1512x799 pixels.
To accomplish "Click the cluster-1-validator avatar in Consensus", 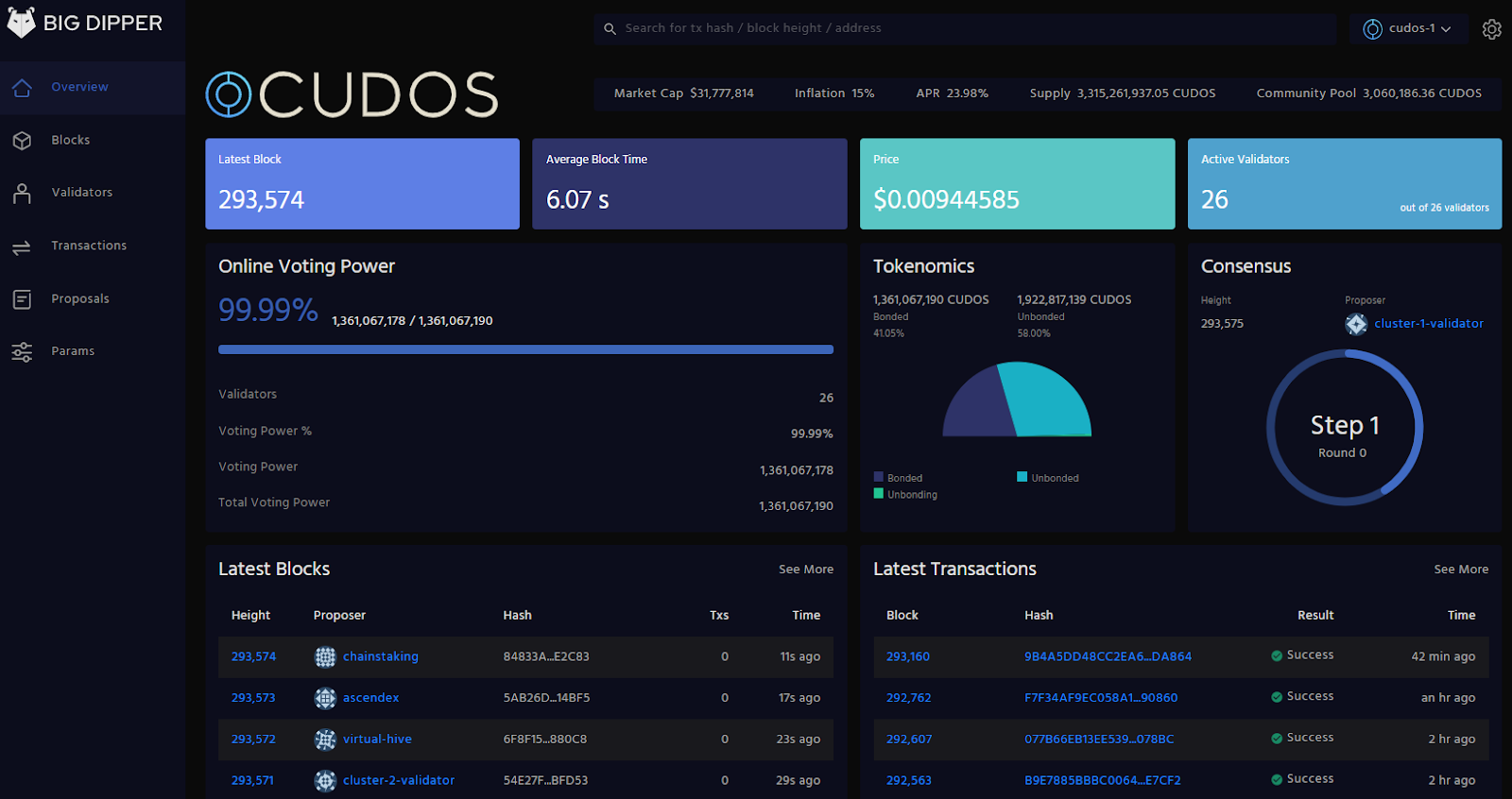I will pos(1356,324).
